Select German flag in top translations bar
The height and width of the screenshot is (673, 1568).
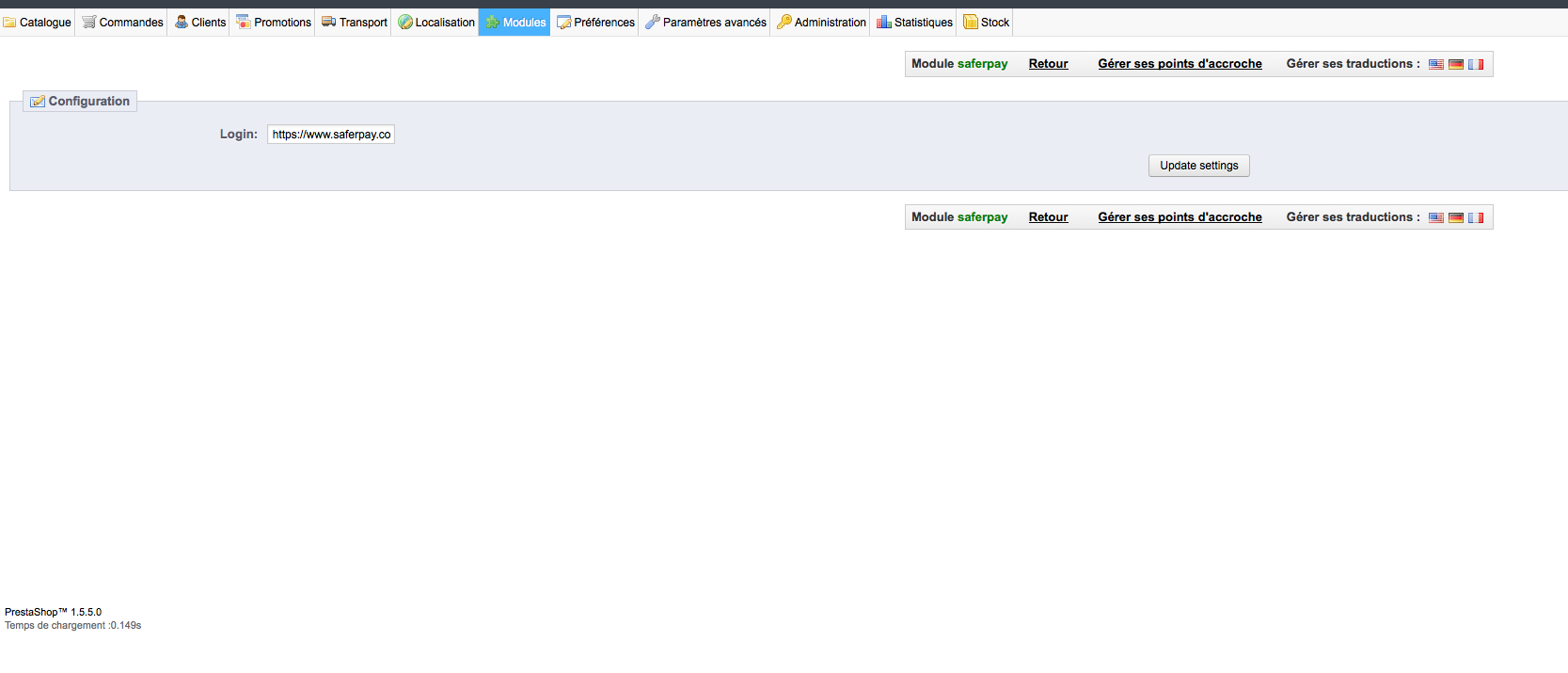[1456, 64]
